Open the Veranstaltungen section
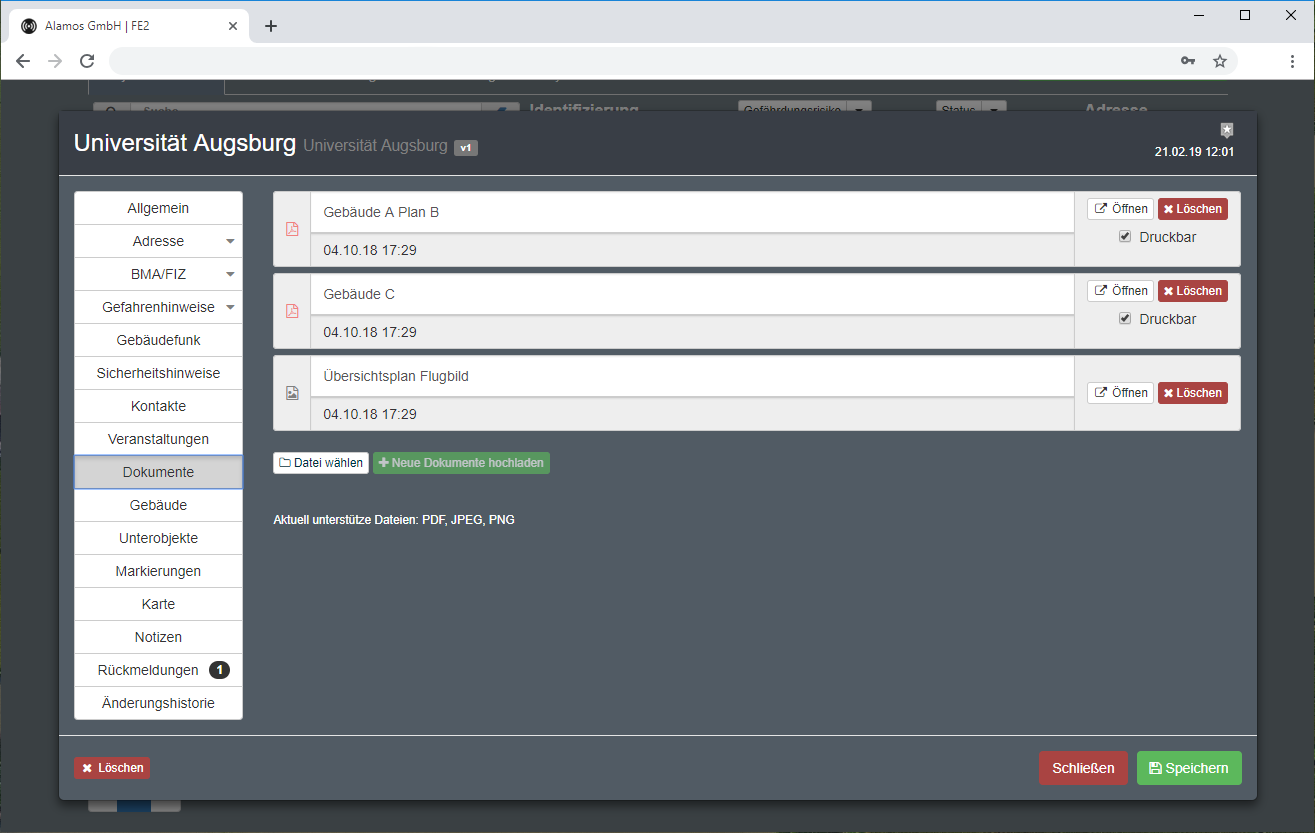The height and width of the screenshot is (833, 1315). [158, 439]
